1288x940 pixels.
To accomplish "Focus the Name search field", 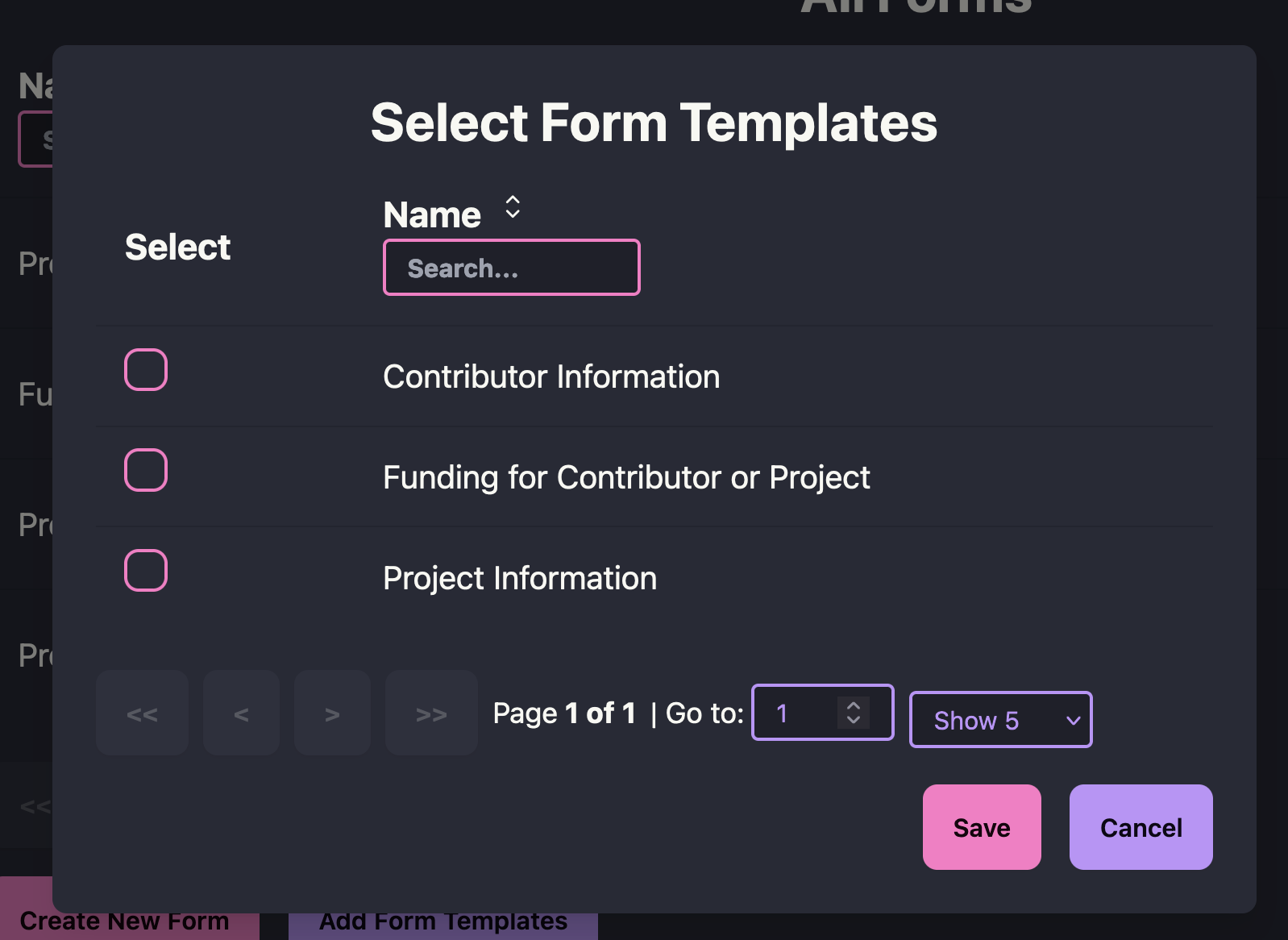I will (x=511, y=268).
